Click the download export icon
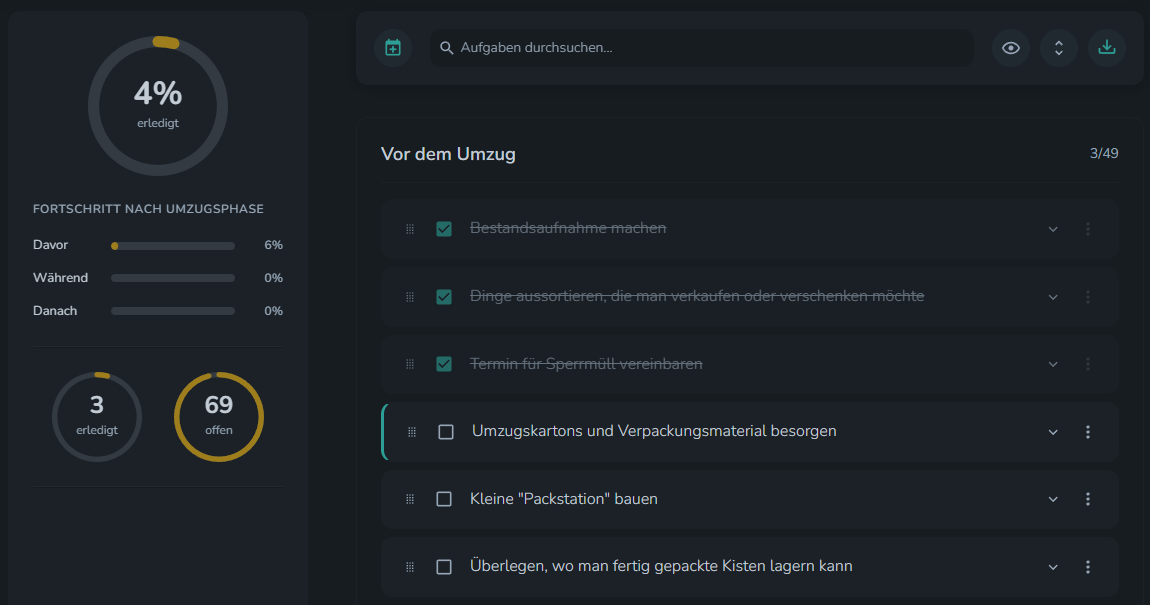The width and height of the screenshot is (1150, 605). point(1107,48)
